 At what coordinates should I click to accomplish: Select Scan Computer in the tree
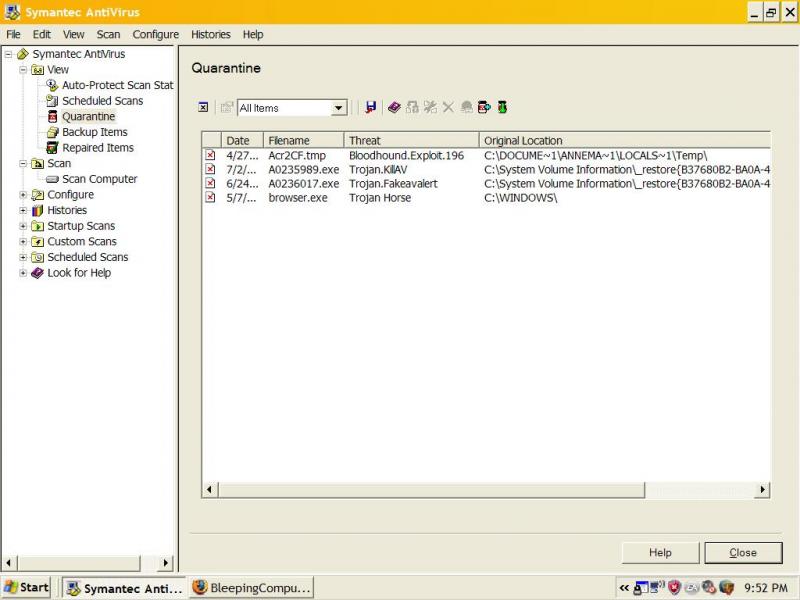(x=99, y=179)
